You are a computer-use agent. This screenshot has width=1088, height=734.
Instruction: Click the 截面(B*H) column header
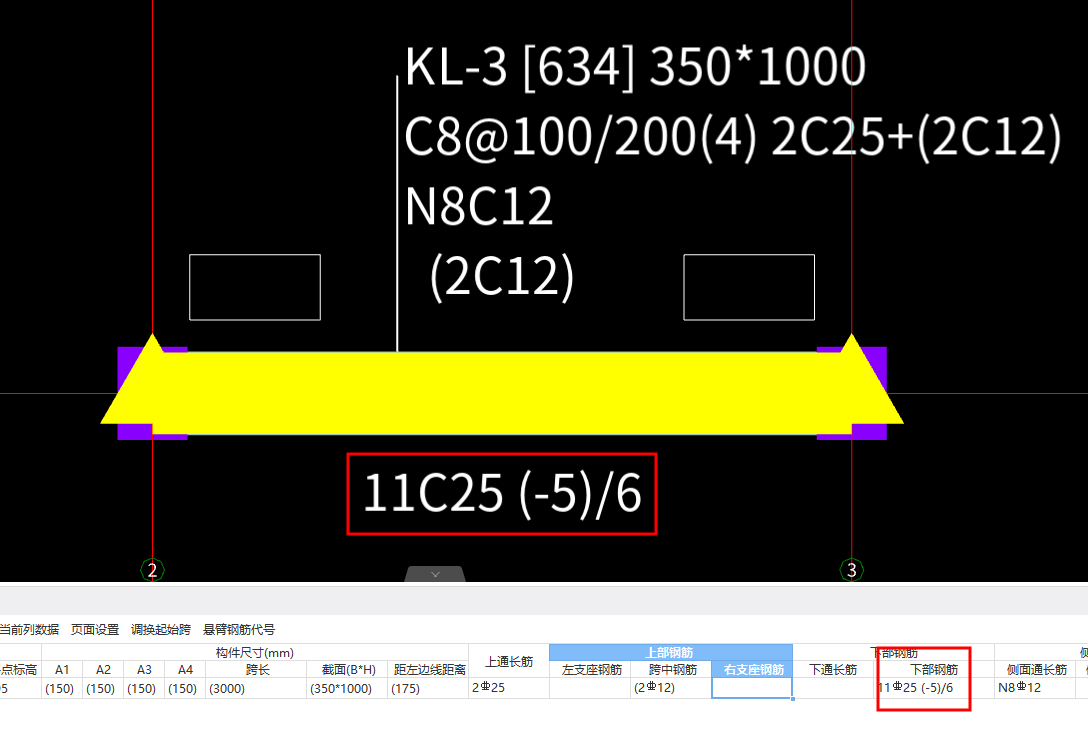[x=348, y=669]
